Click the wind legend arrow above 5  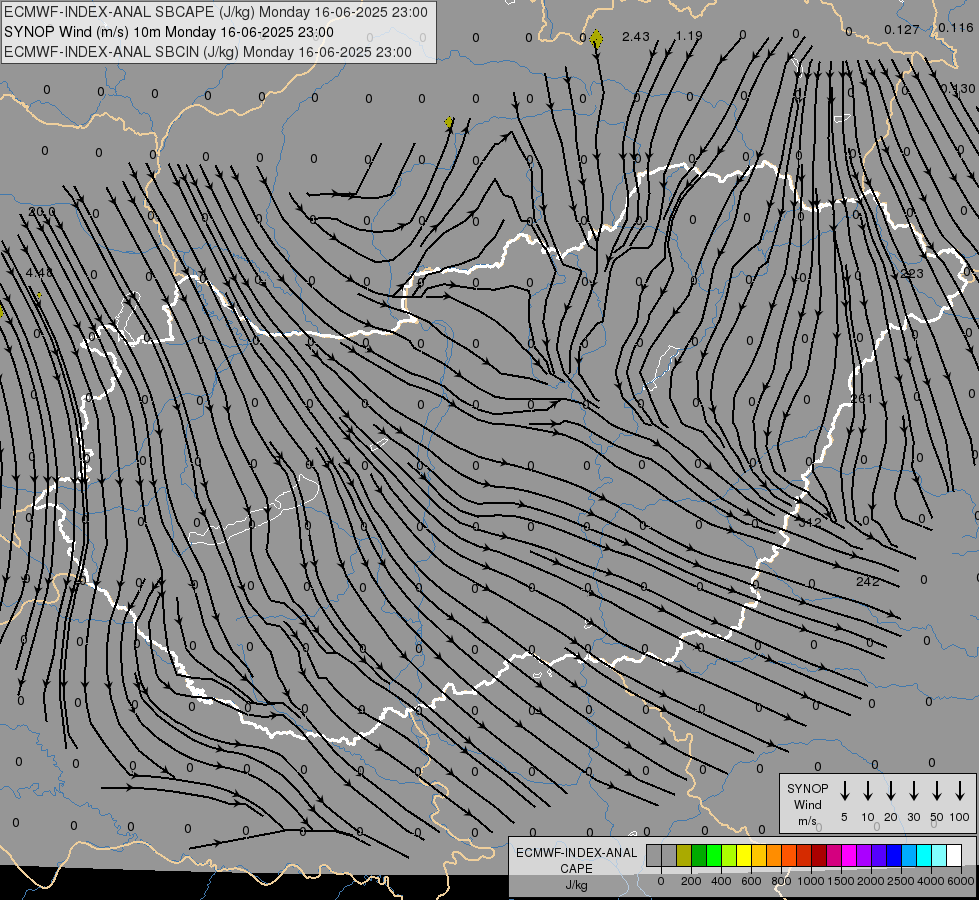(845, 791)
